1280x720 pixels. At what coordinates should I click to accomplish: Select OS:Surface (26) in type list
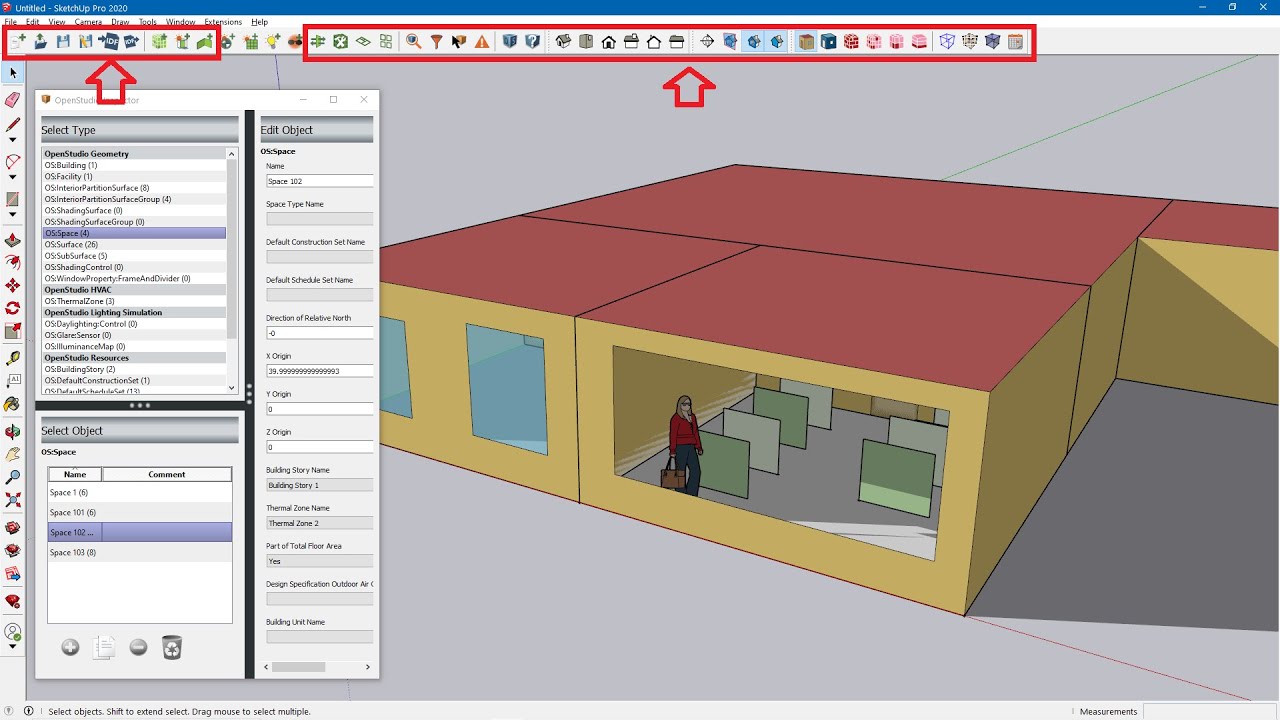tap(134, 244)
